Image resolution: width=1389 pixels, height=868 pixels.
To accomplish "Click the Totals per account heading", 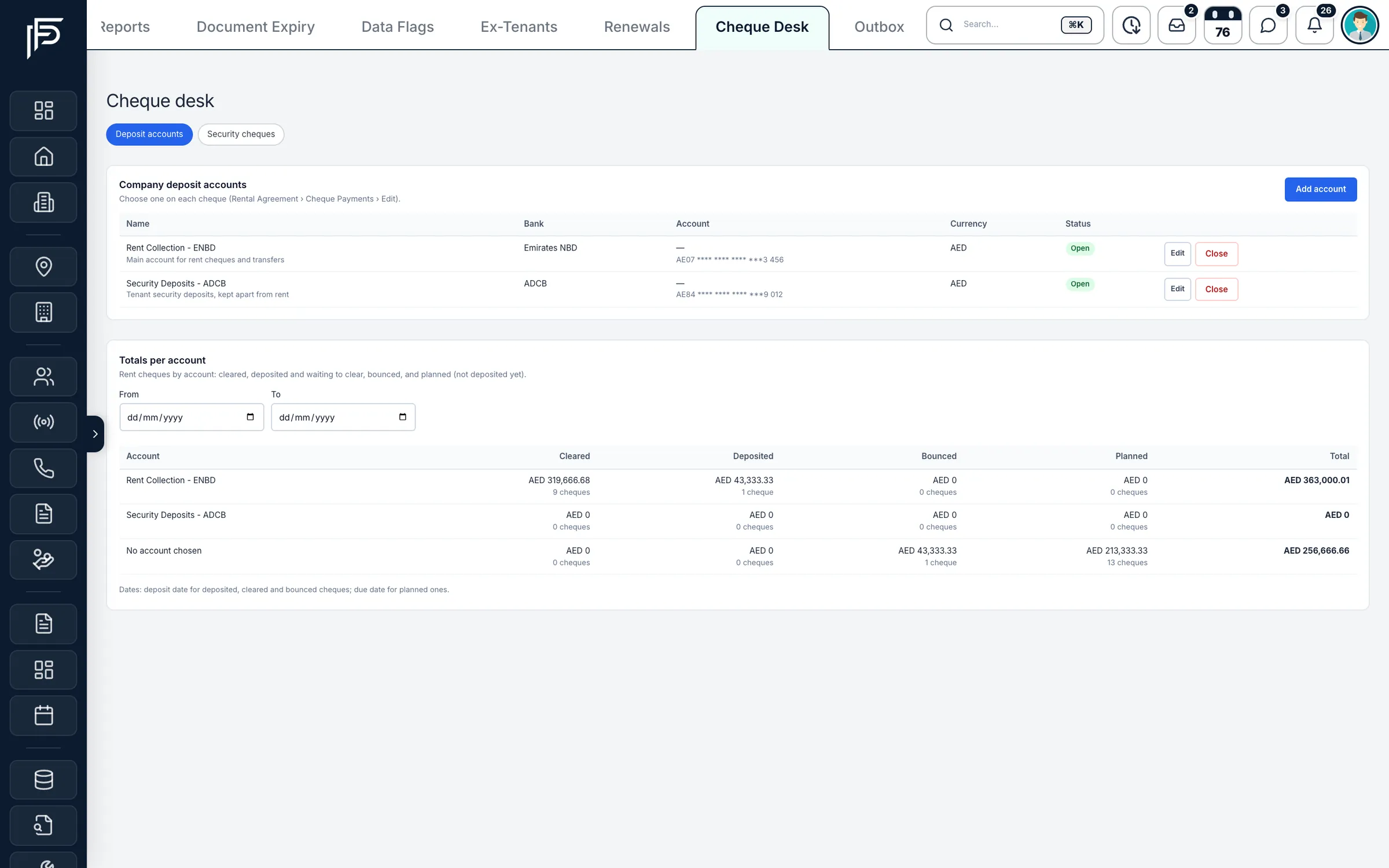I will 162,360.
